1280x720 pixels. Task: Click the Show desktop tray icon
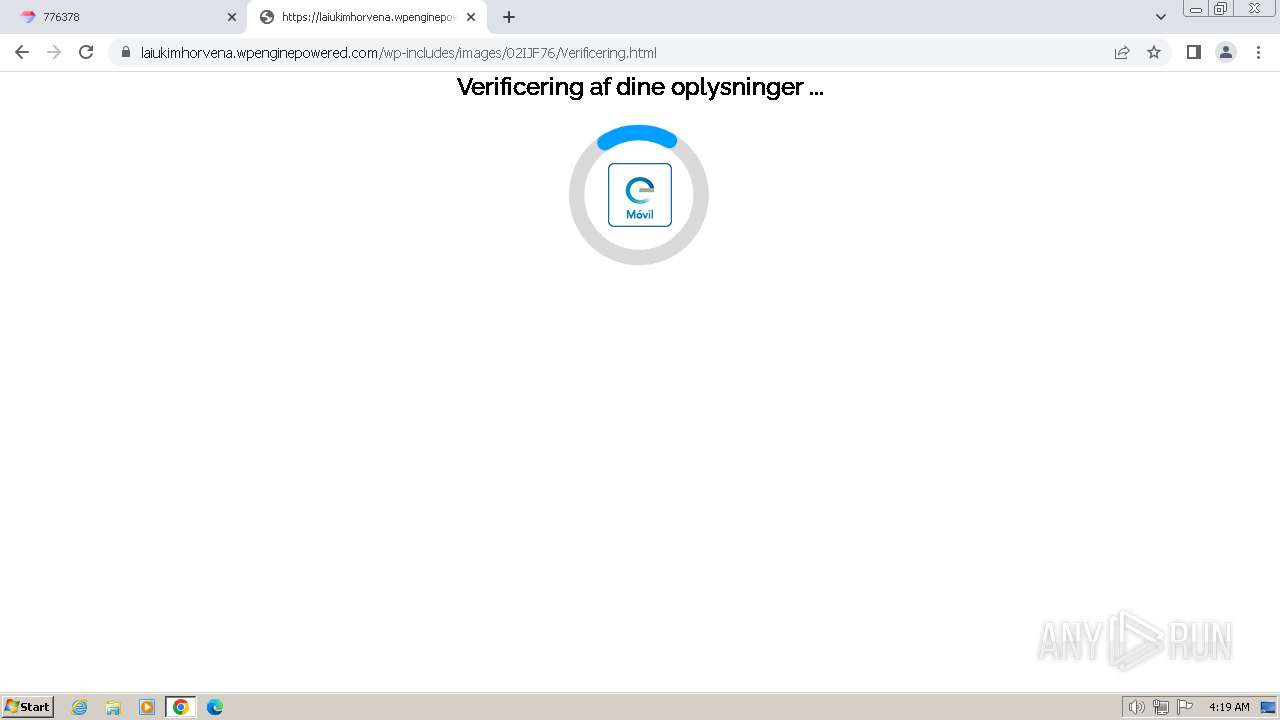pyautogui.click(x=1268, y=707)
